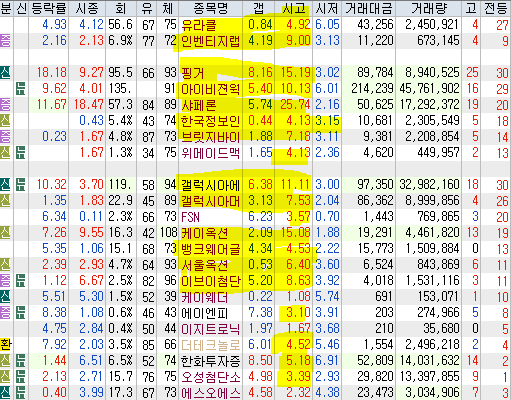
Task: Click the 18.18 change rate in the 핑거 row
Action: pyautogui.click(x=52, y=73)
